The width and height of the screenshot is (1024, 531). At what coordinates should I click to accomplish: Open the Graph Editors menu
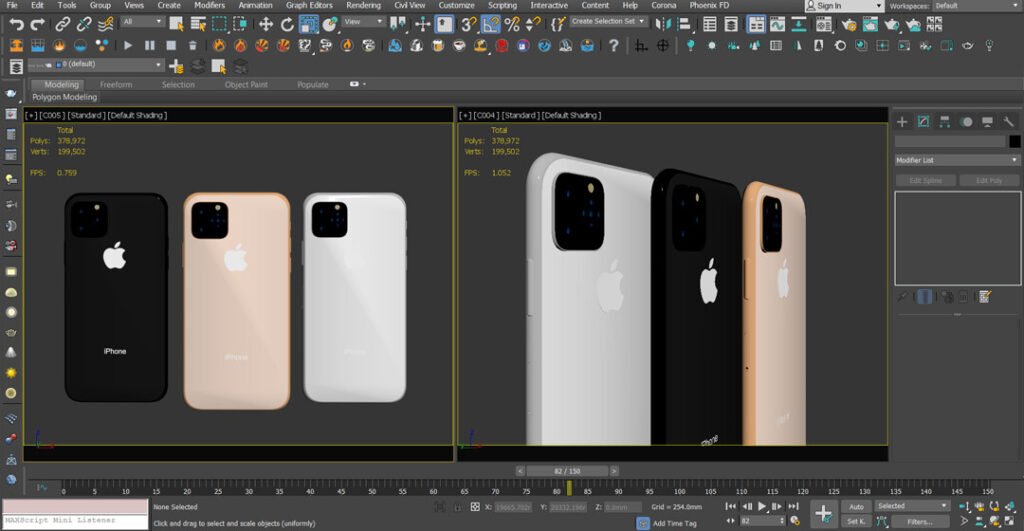pos(309,5)
